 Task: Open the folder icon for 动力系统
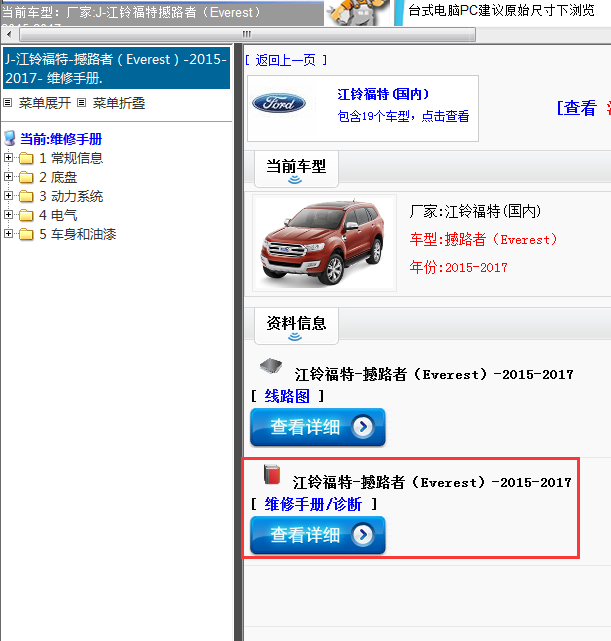coord(26,197)
